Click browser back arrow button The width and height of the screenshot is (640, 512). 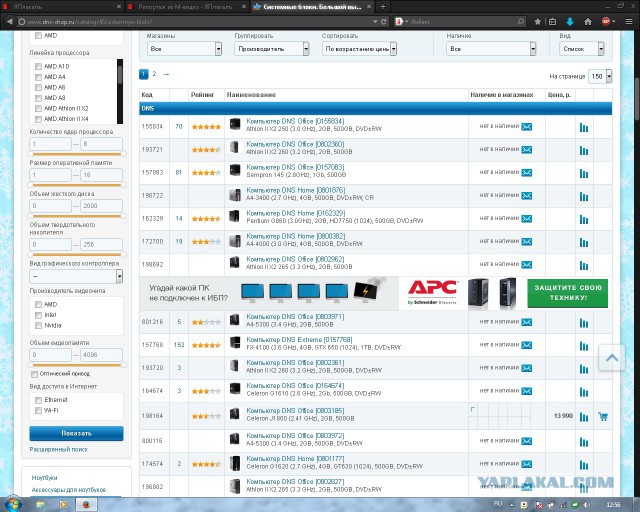[9, 22]
